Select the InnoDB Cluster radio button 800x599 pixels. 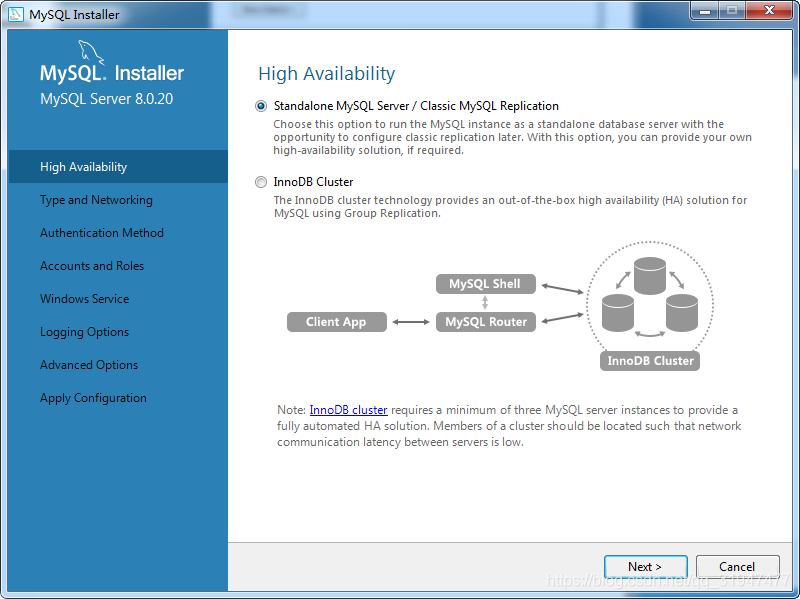click(x=261, y=182)
